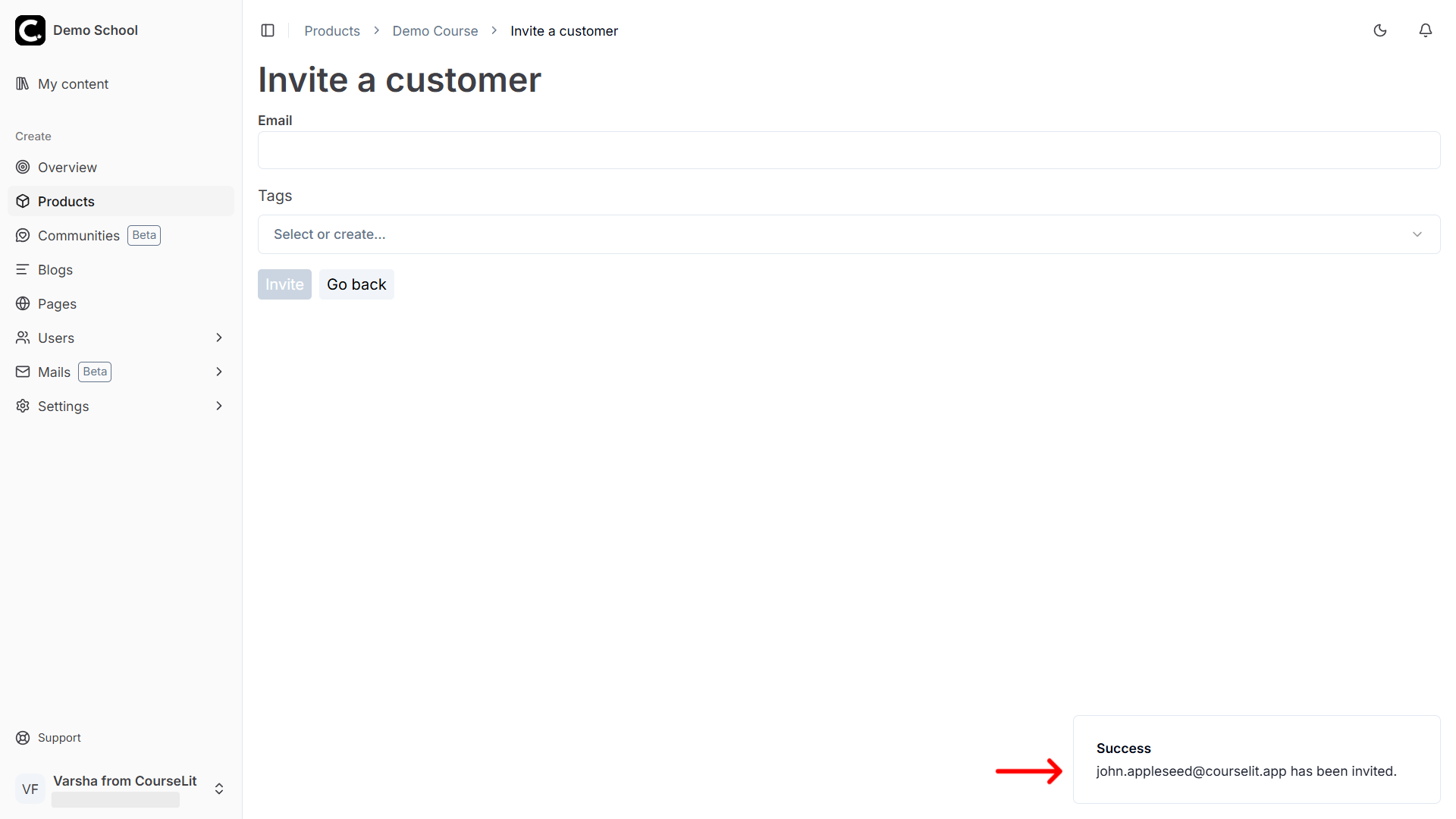The height and width of the screenshot is (819, 1456).
Task: Collapse the sidebar using the panel toggle
Action: (x=268, y=30)
